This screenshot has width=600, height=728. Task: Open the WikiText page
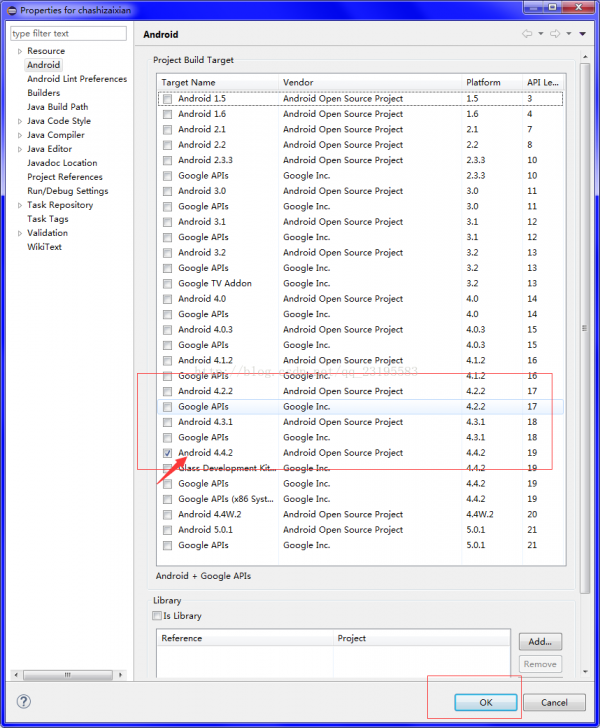(44, 247)
